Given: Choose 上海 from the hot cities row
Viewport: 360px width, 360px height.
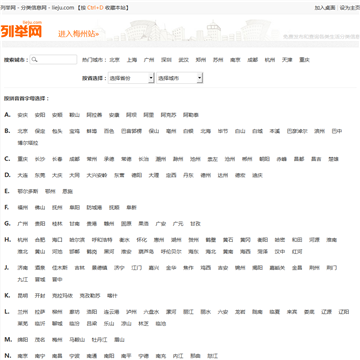Looking at the screenshot, I should [x=132, y=60].
